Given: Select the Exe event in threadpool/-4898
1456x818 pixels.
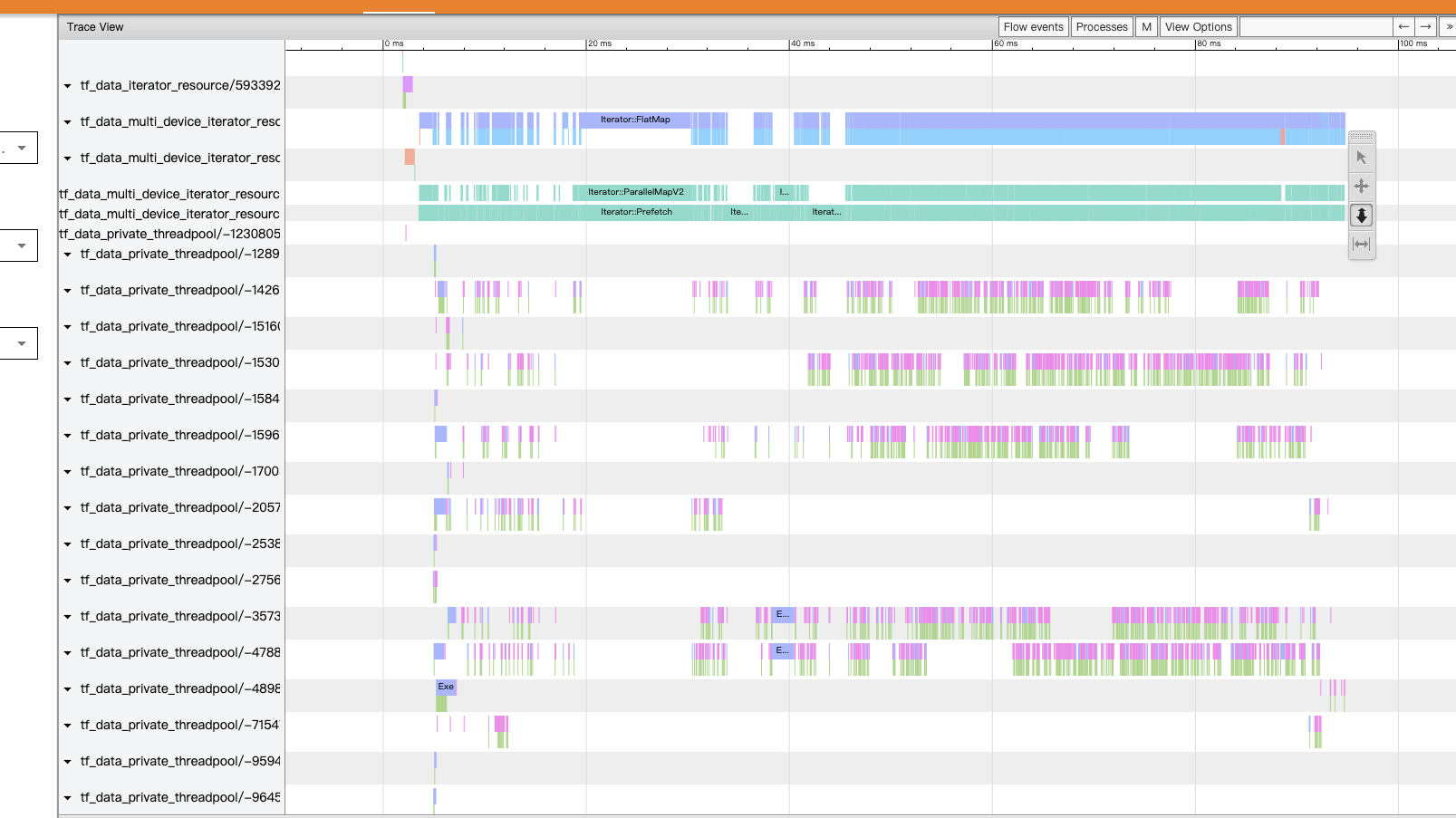Looking at the screenshot, I should point(446,687).
